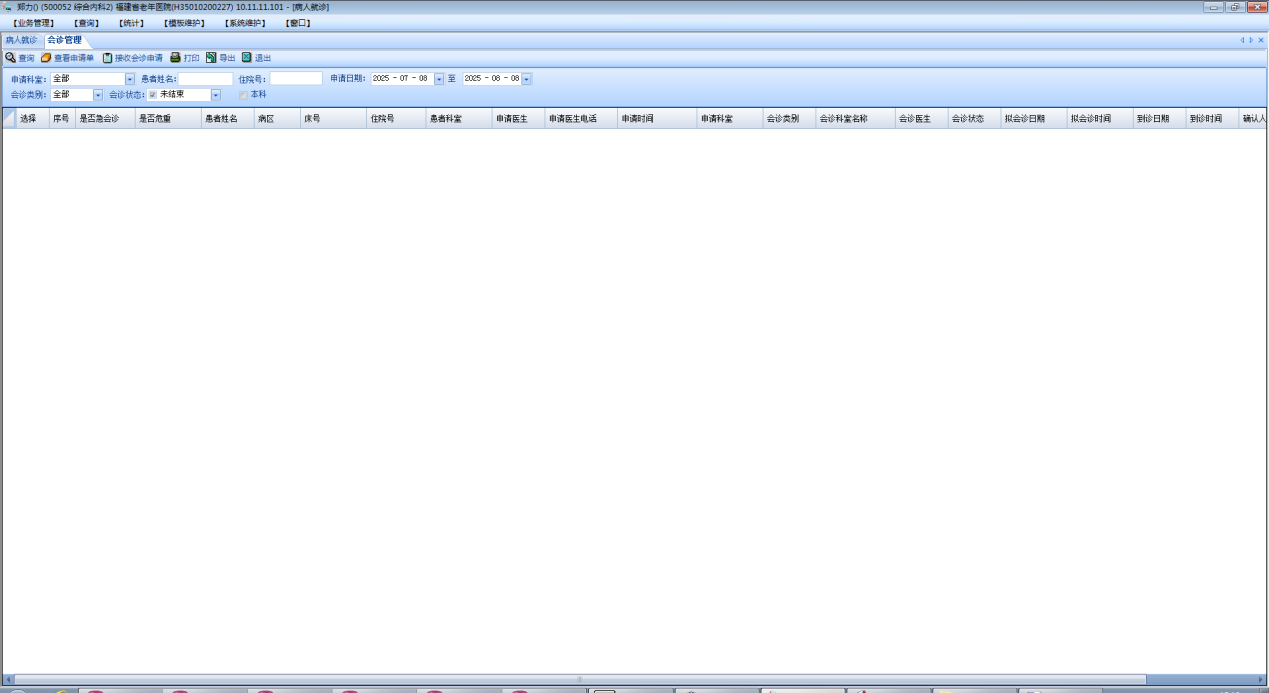
Task: Click the 会诊科室名称 column header
Action: point(855,118)
